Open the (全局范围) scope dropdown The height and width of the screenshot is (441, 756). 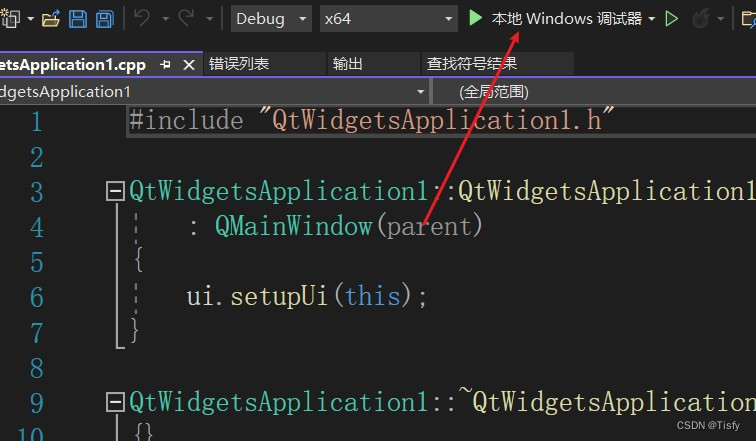[x=594, y=92]
